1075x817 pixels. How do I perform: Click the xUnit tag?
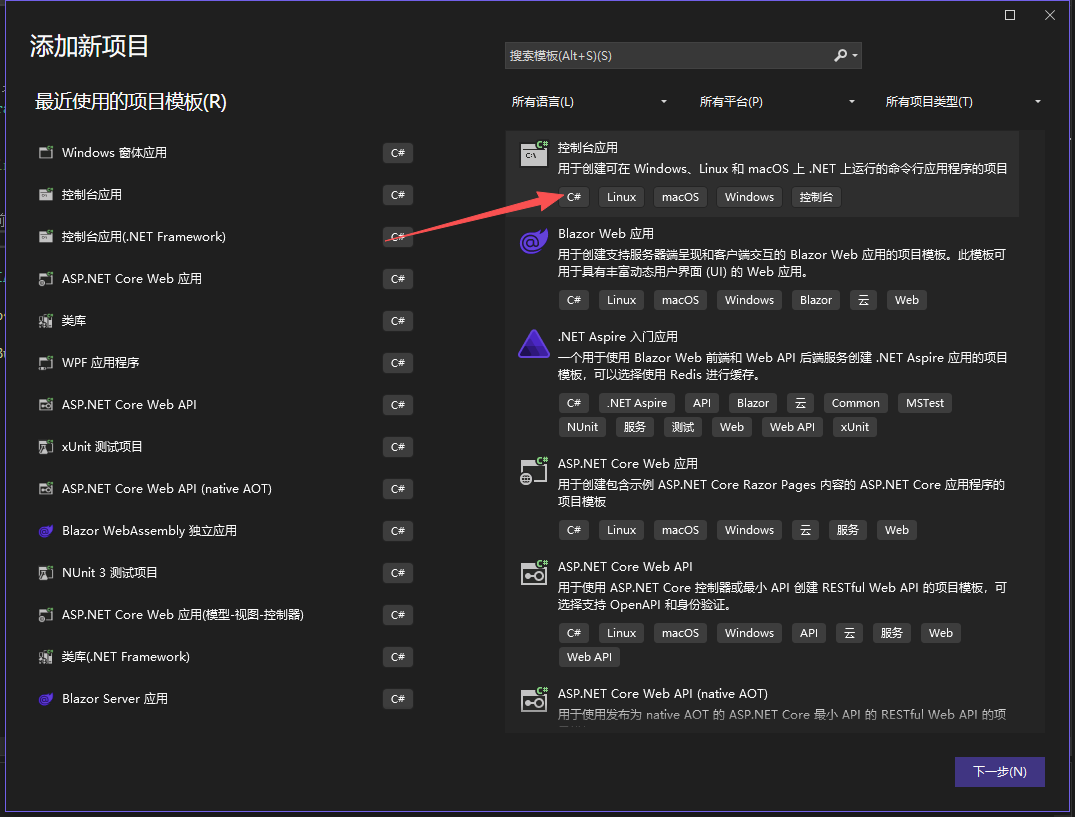854,427
